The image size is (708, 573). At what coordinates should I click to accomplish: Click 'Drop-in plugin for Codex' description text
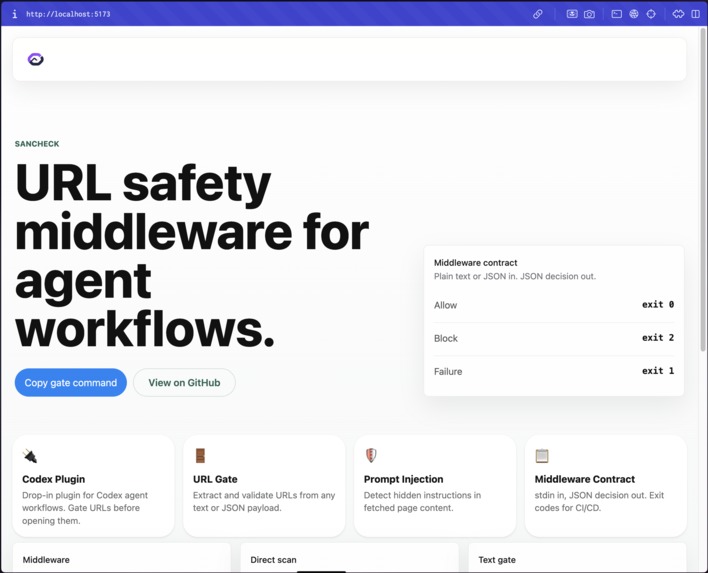pyautogui.click(x=85, y=508)
